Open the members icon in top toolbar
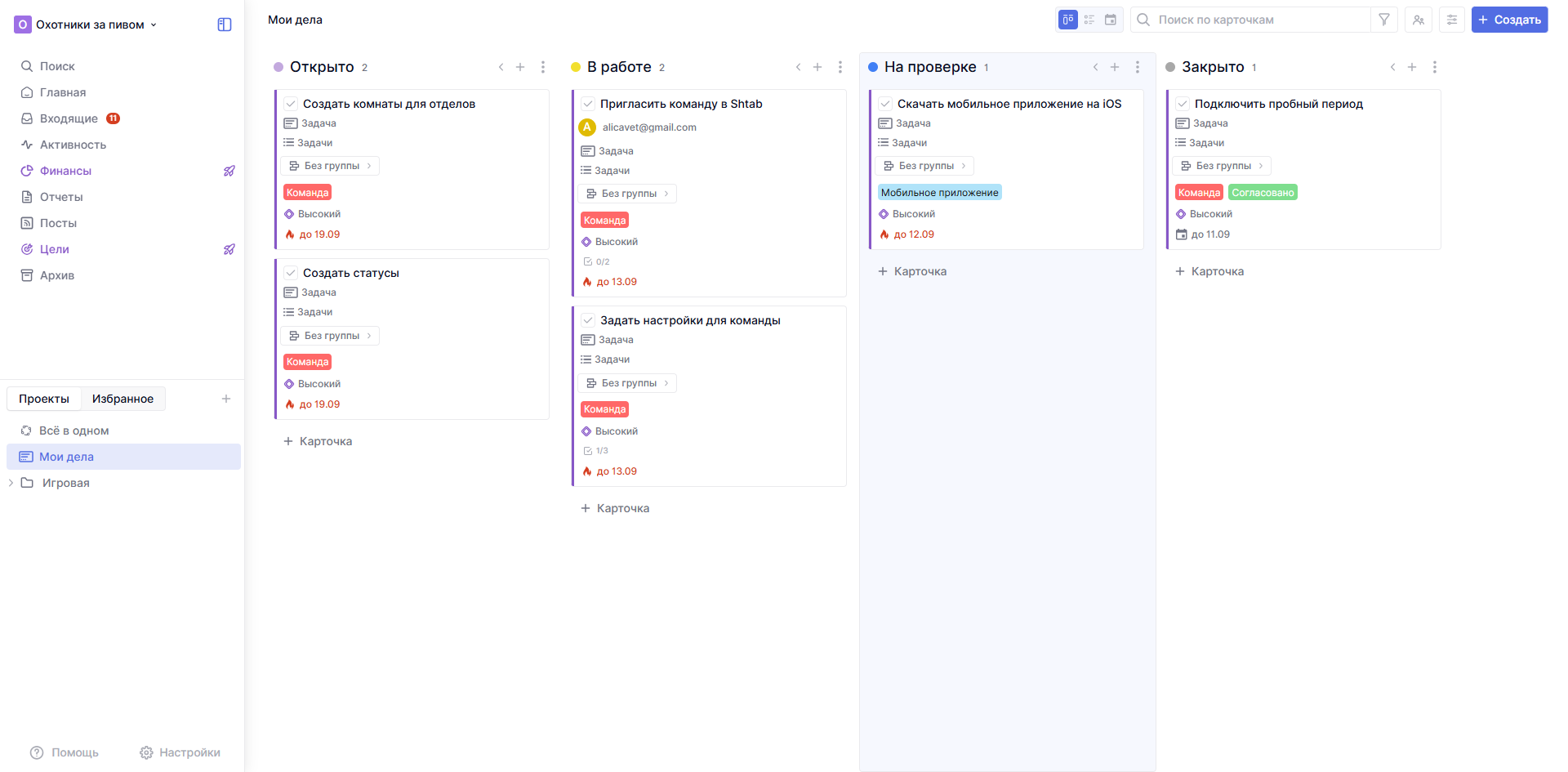The height and width of the screenshot is (772, 1568). pyautogui.click(x=1419, y=20)
